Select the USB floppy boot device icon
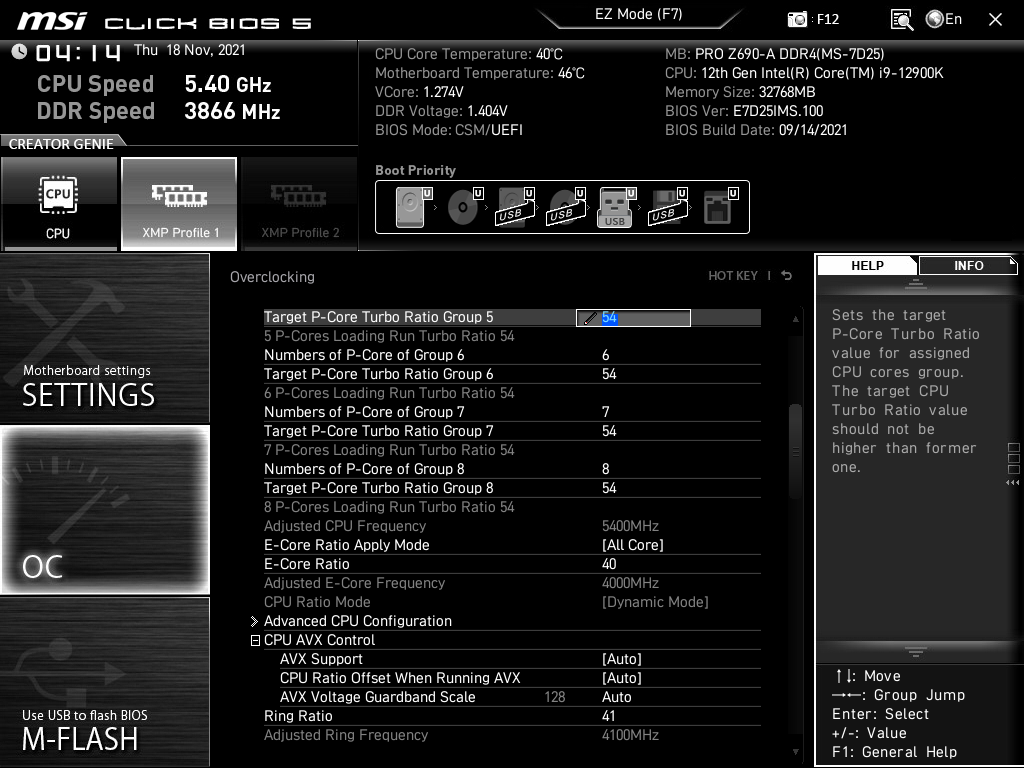The height and width of the screenshot is (768, 1024). pos(667,206)
